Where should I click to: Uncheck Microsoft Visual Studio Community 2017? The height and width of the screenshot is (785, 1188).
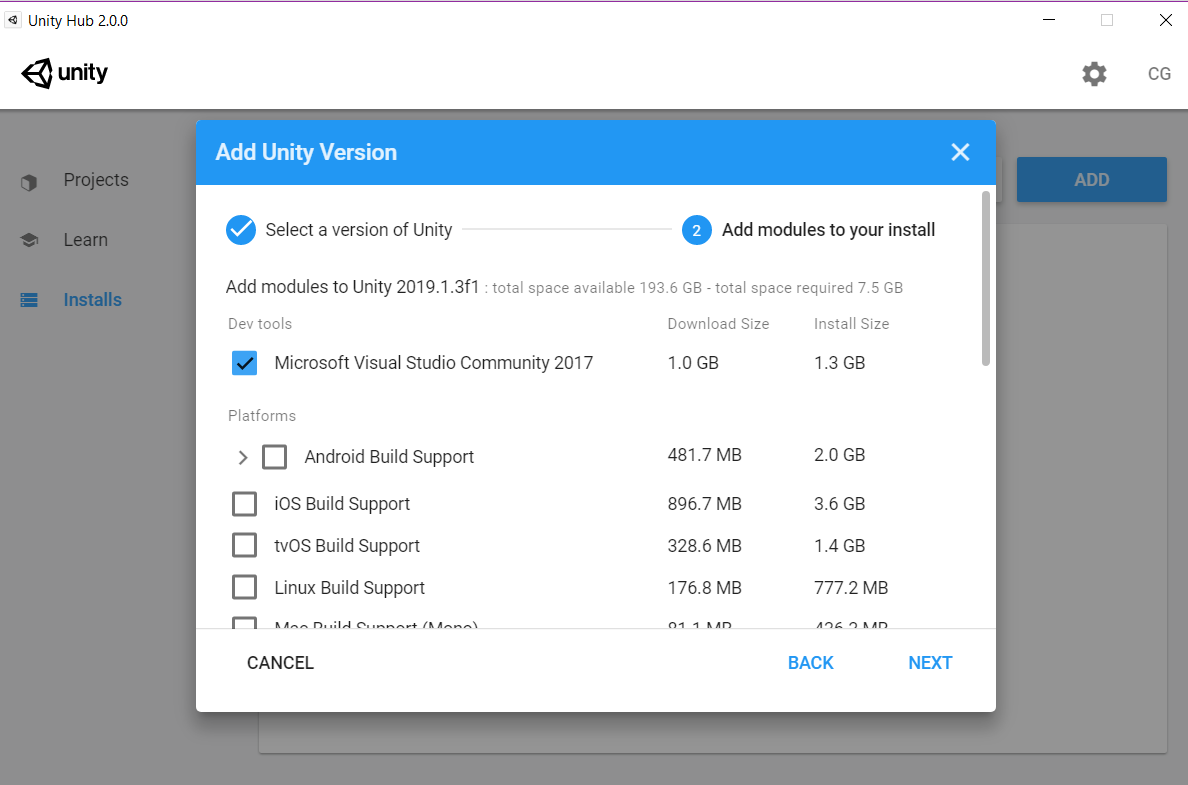pos(245,363)
